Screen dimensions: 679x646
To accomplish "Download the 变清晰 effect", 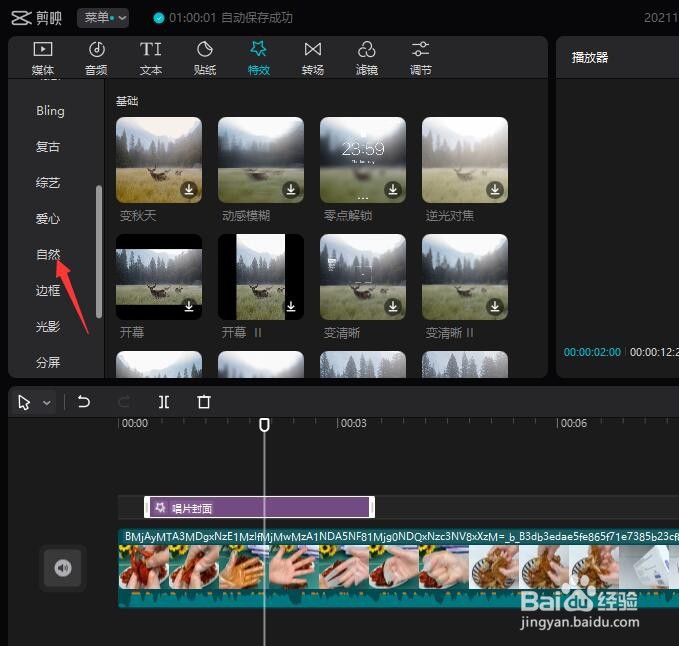I will [393, 306].
